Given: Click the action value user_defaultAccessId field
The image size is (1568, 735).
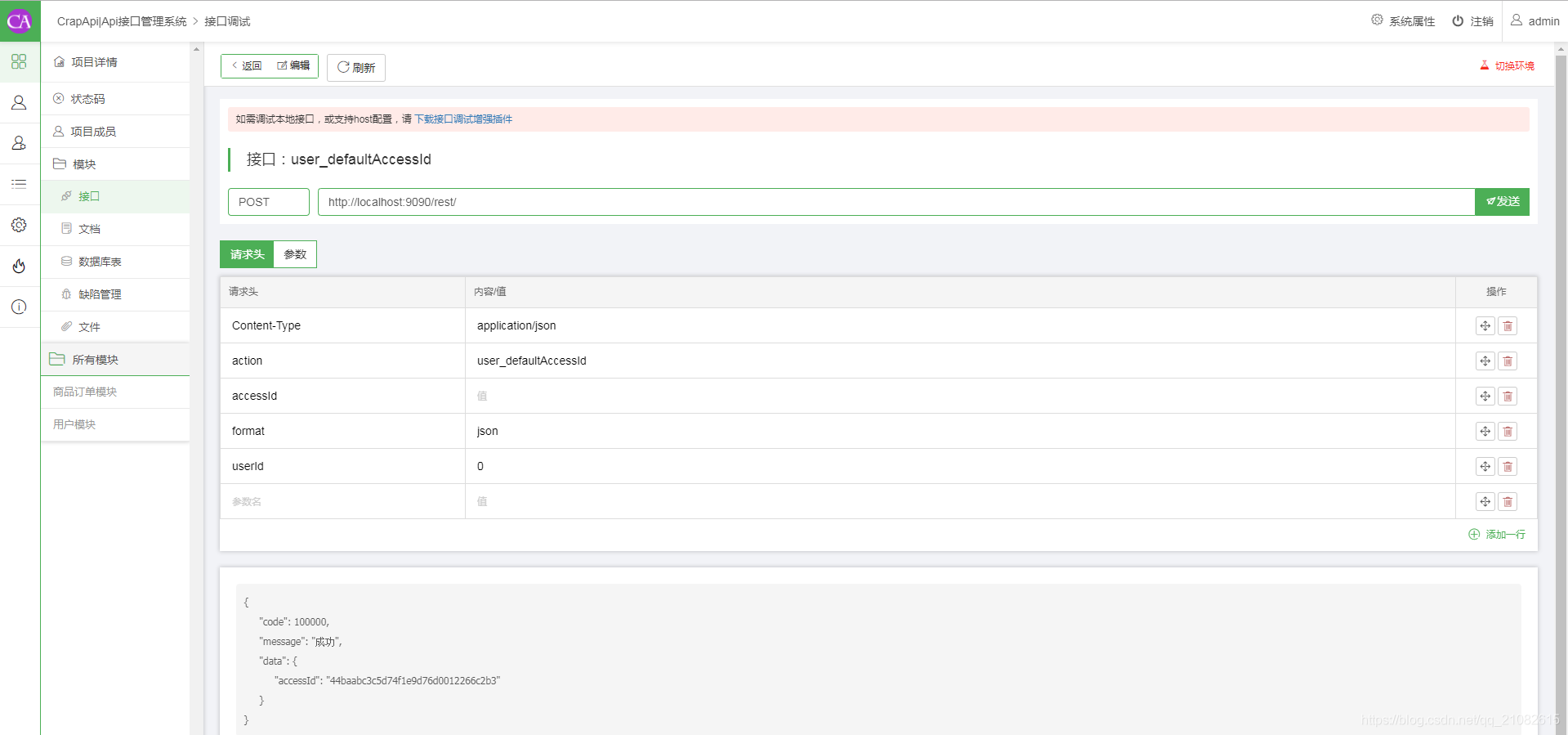Looking at the screenshot, I should [x=960, y=361].
